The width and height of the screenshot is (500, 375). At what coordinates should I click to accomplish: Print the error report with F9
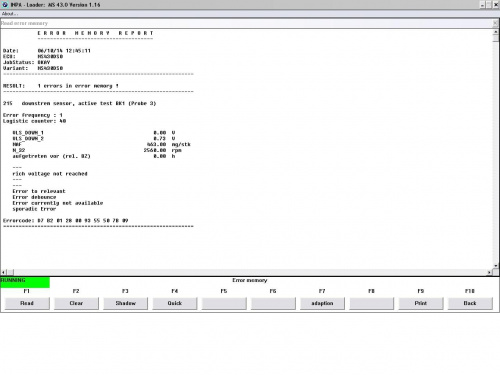(421, 303)
